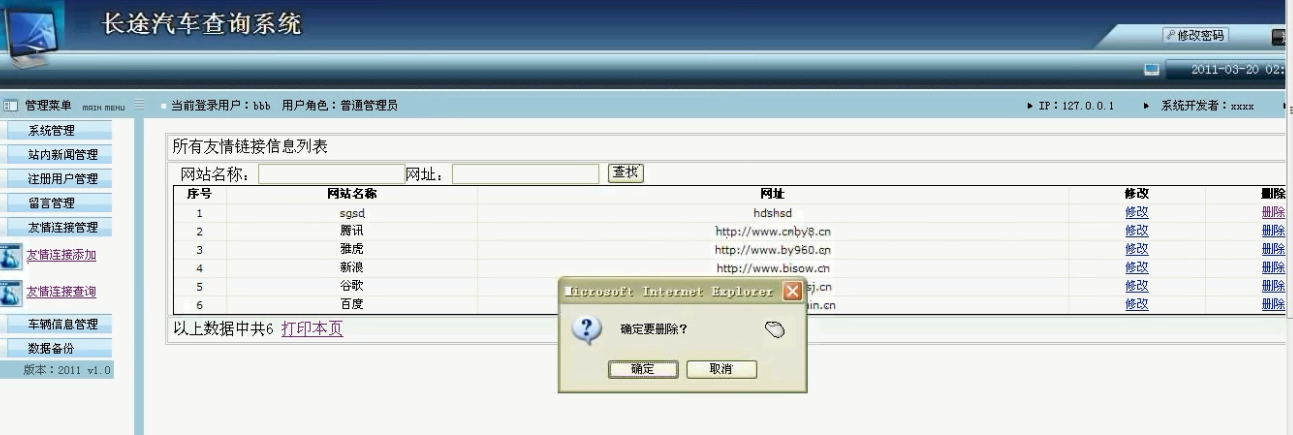The width and height of the screenshot is (1293, 435).
Task: Click the 打印本页 link
Action: coord(312,329)
